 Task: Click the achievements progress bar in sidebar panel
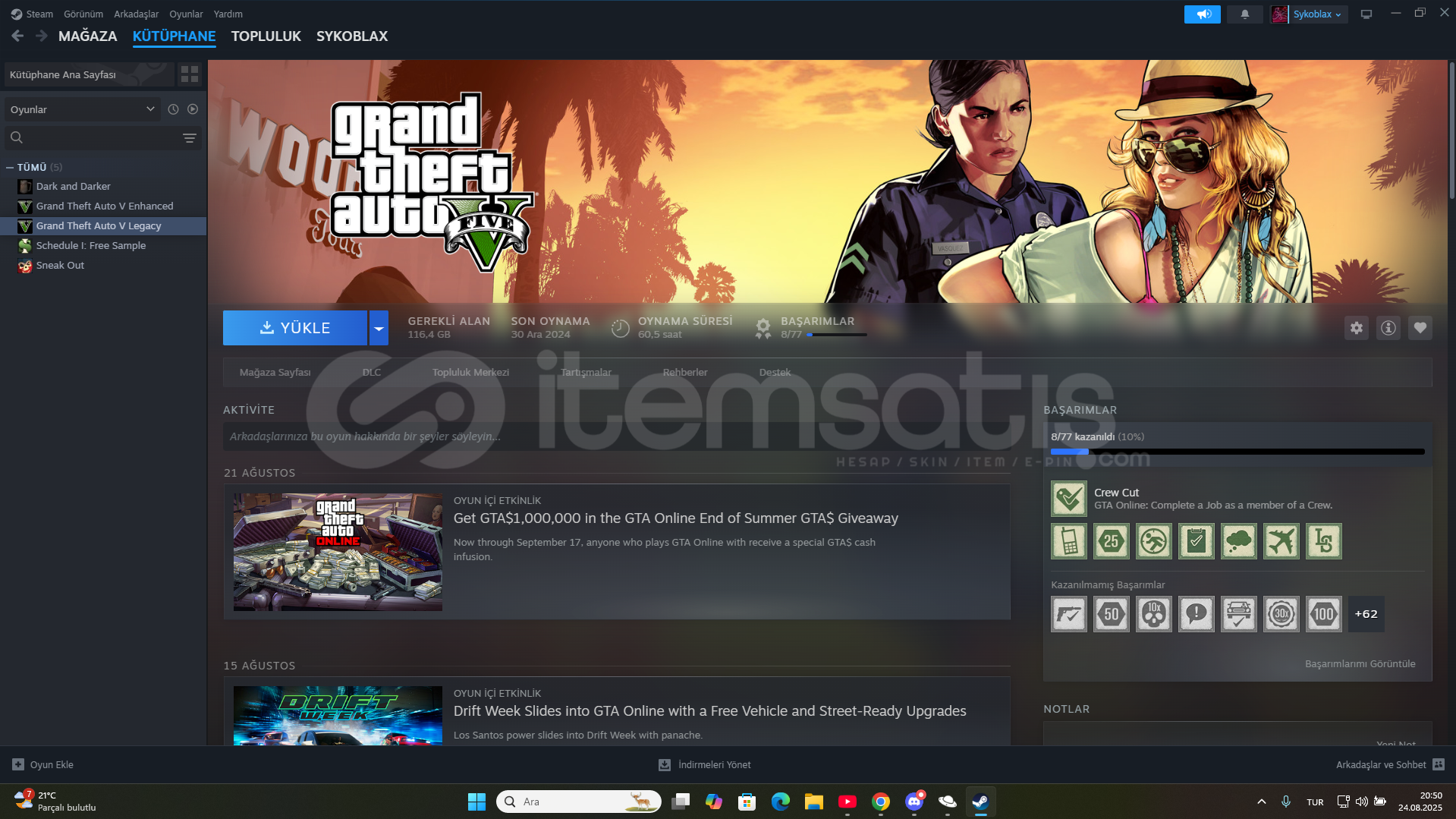[x=1237, y=452]
